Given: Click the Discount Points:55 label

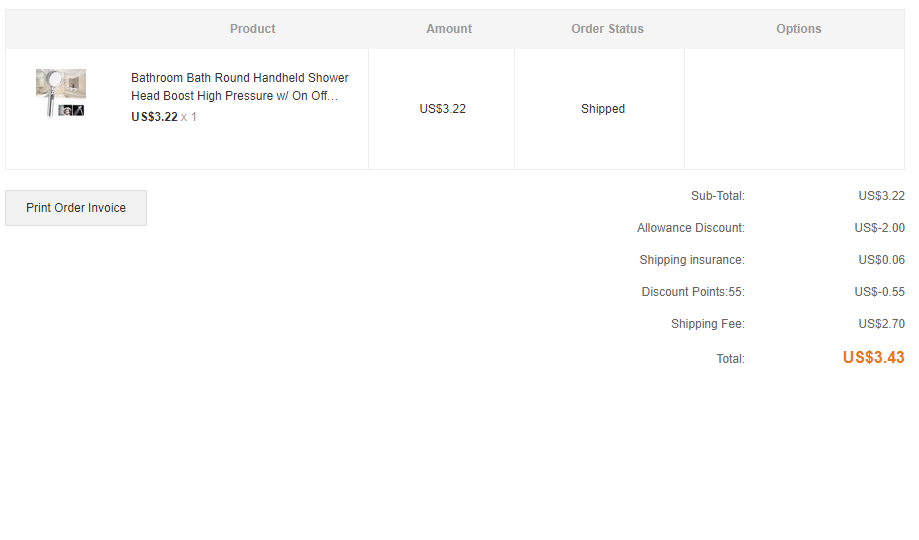Looking at the screenshot, I should pos(692,292).
